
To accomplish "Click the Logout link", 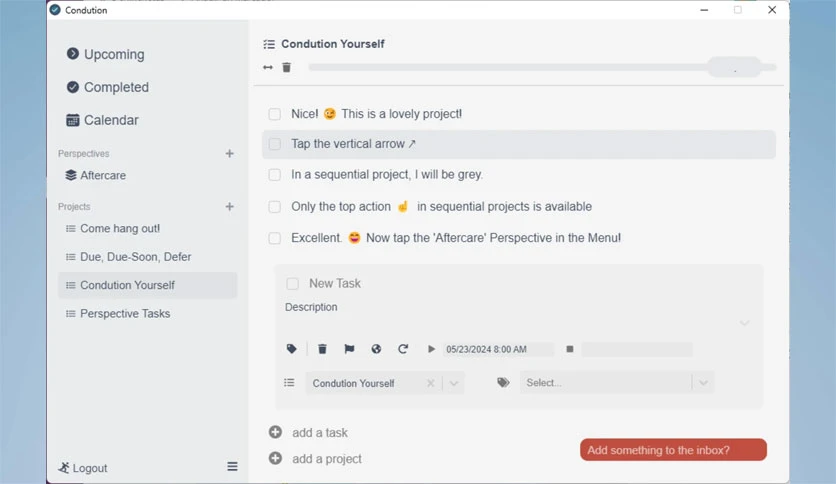I will coord(83,468).
